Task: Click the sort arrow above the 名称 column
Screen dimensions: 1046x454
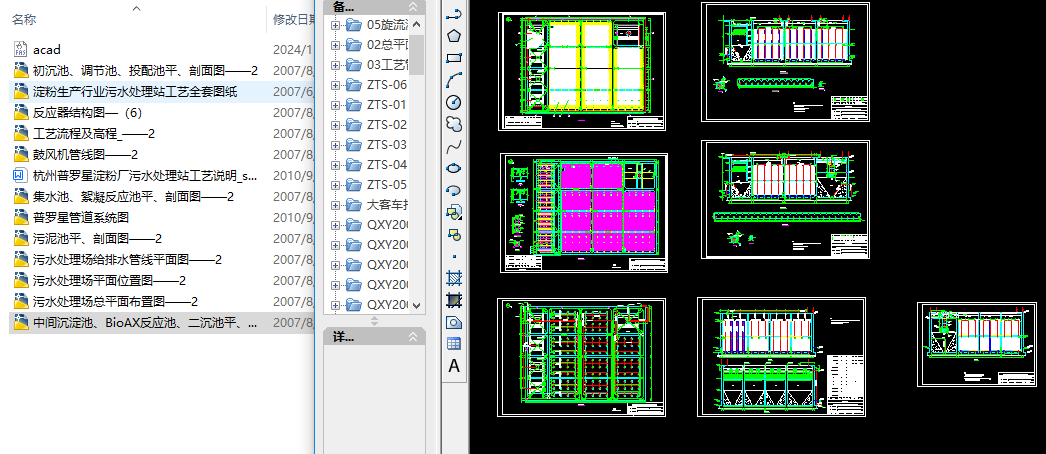Action: (136, 8)
